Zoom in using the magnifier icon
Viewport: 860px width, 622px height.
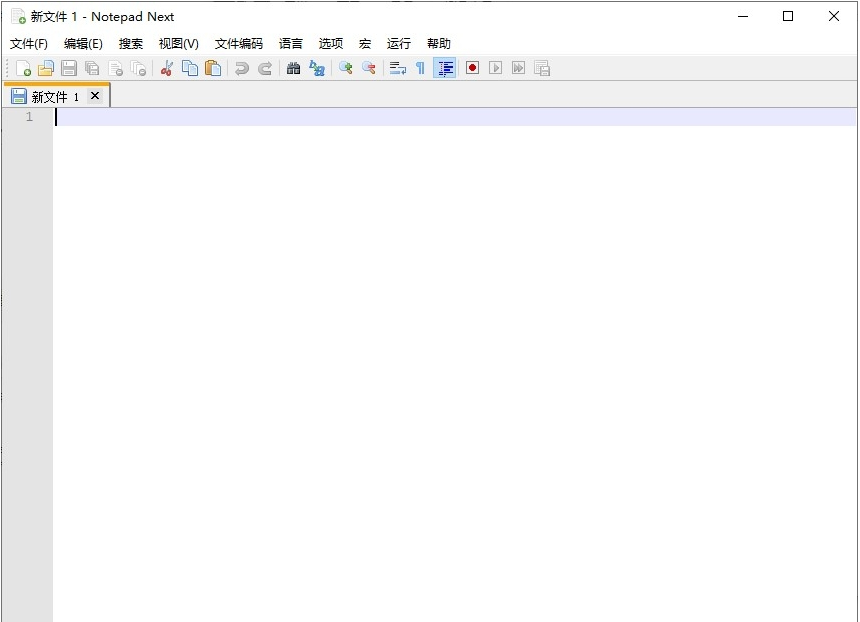[x=344, y=67]
